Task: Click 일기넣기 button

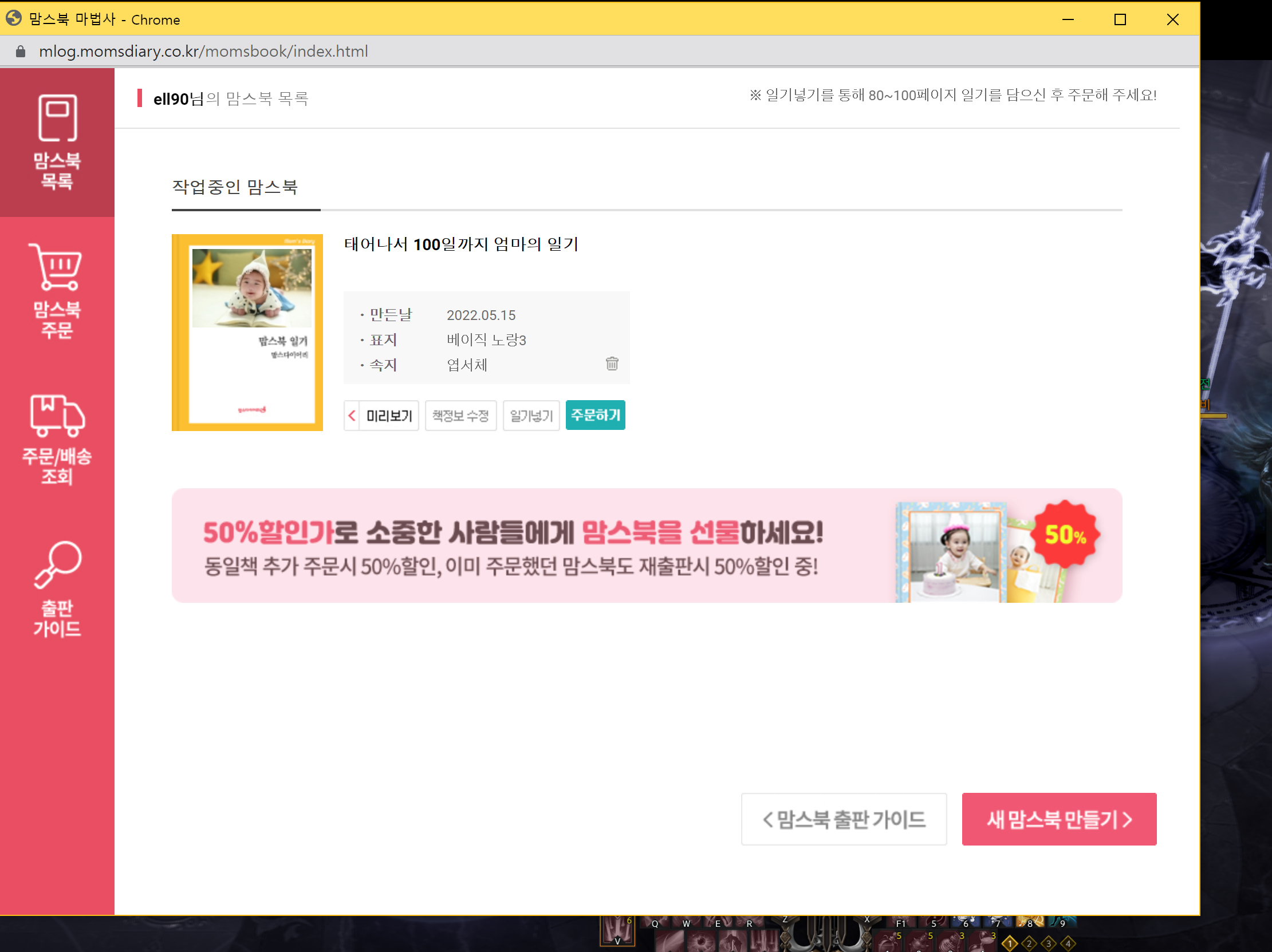Action: click(531, 416)
